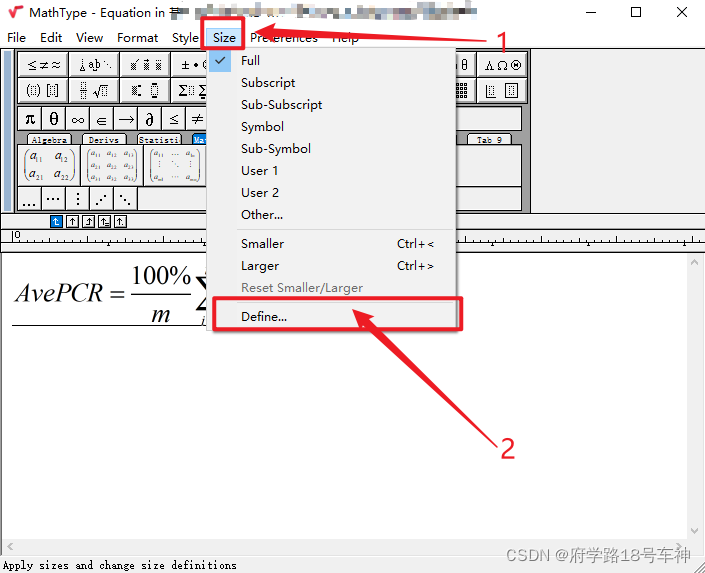Insert the less-than-or-equal symbol from small bar
Screen dimensions: 705x573
click(174, 119)
